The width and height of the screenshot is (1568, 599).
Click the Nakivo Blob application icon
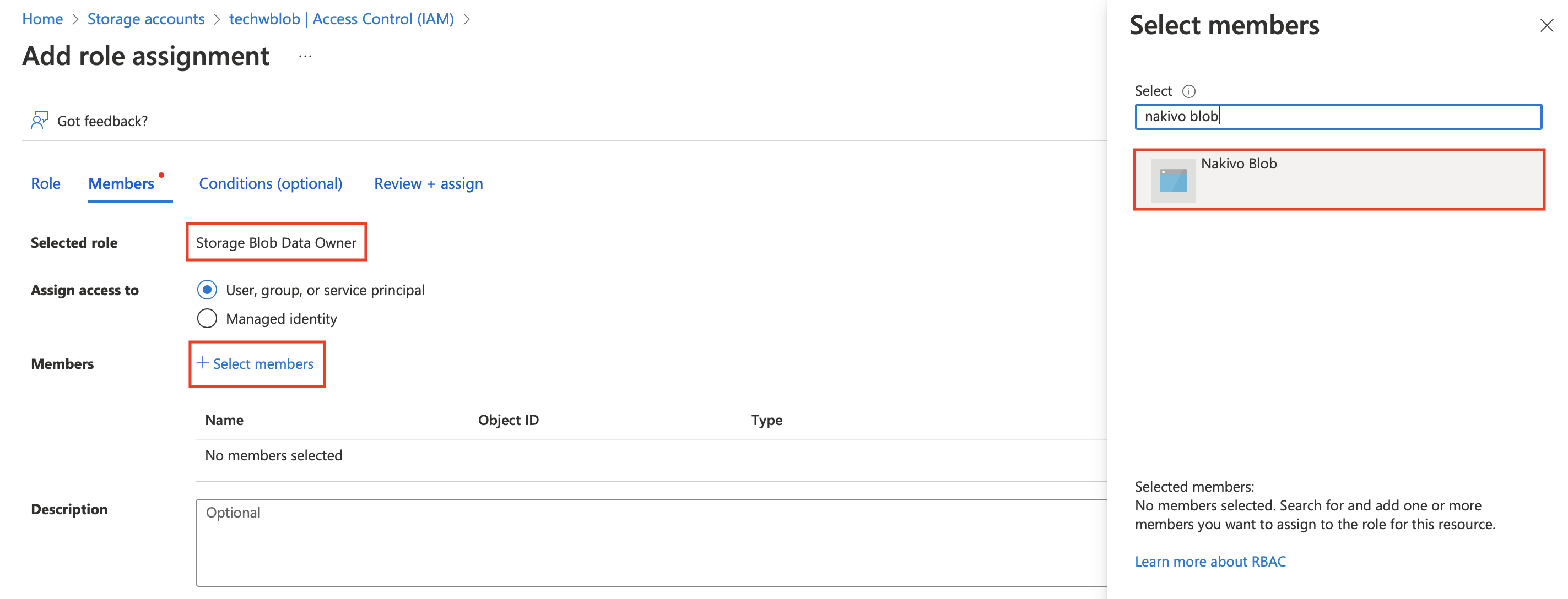coord(1172,181)
